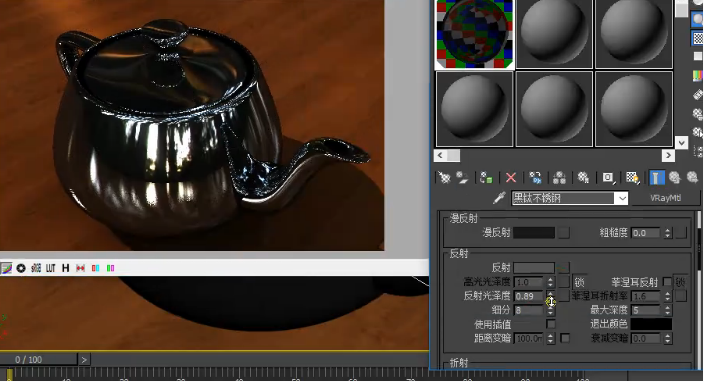The height and width of the screenshot is (382, 704).
Task: Click the green/magenta stereo icon
Action: [x=110, y=268]
